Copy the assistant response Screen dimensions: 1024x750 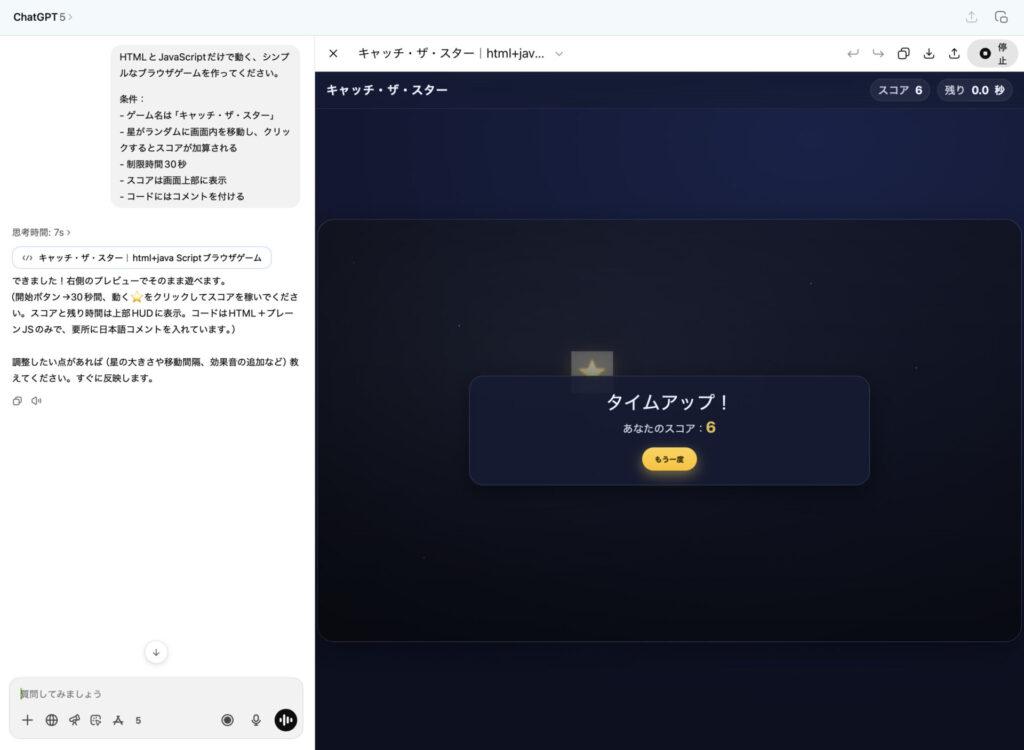click(x=18, y=401)
